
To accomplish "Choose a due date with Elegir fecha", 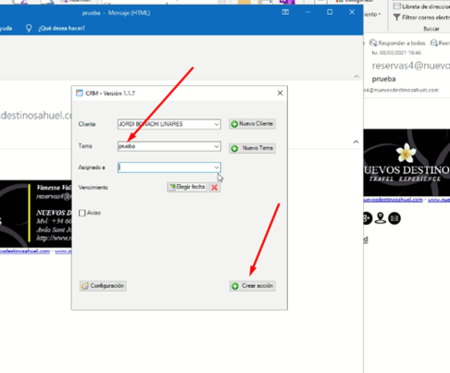I will [187, 187].
